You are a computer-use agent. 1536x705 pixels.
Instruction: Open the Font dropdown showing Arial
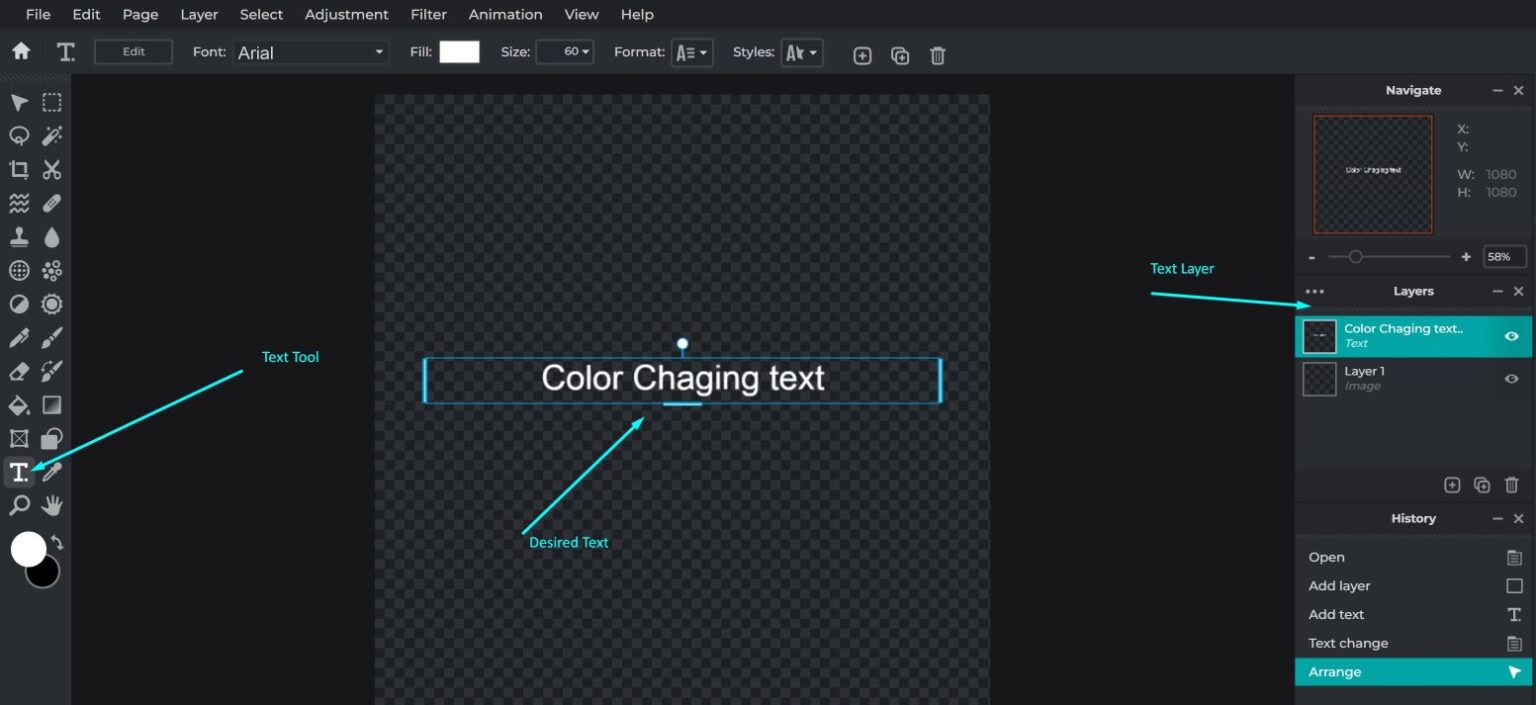coord(310,52)
